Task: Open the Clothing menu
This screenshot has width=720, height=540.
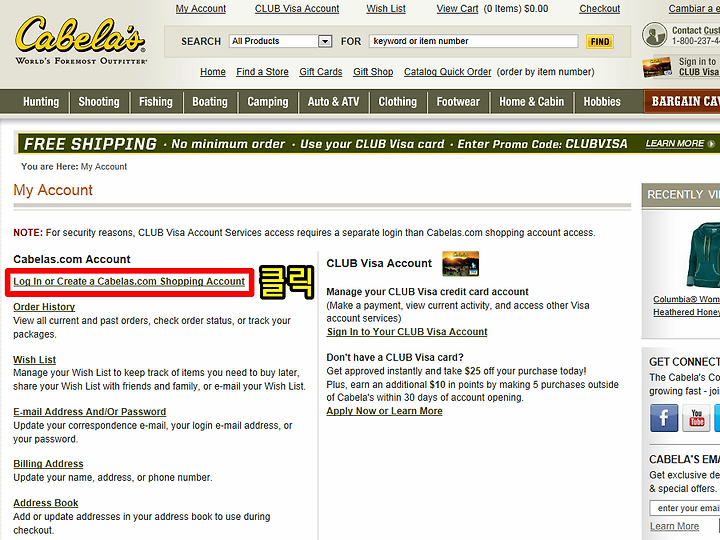Action: coord(398,101)
